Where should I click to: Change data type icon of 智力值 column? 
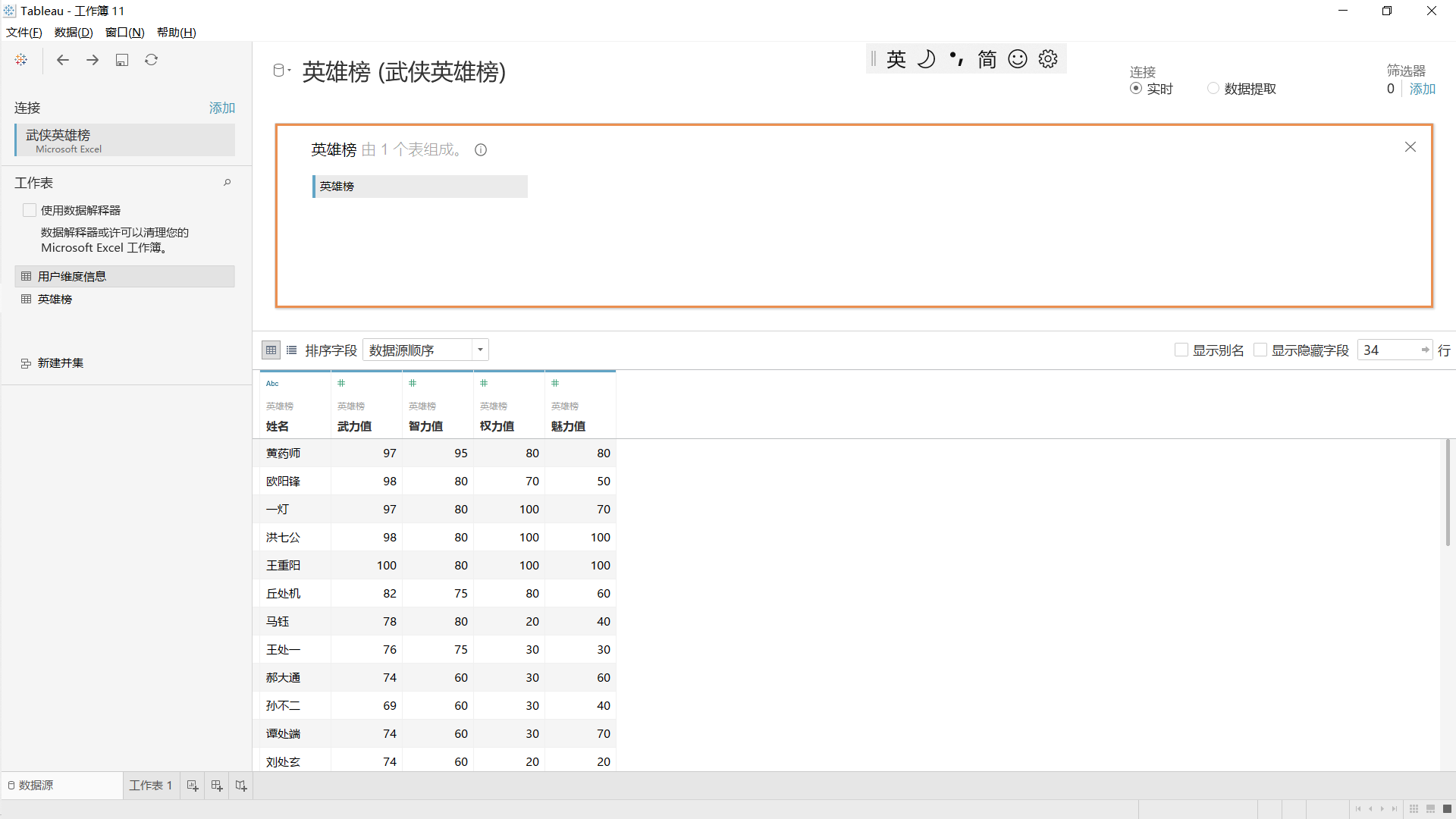pyautogui.click(x=413, y=384)
